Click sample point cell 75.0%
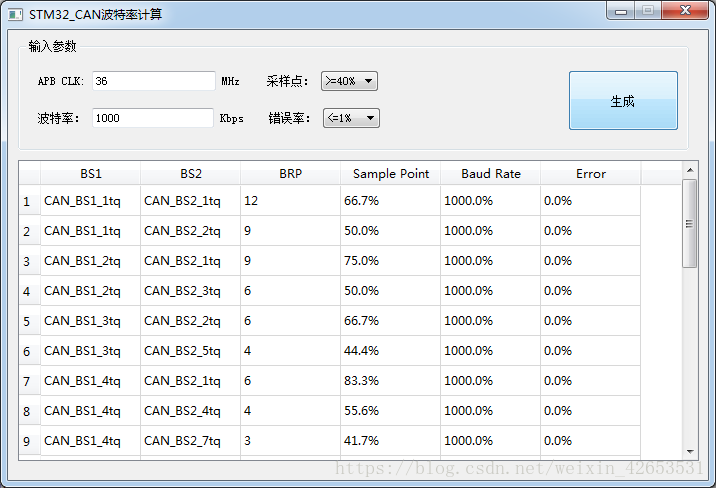716x488 pixels. 390,261
